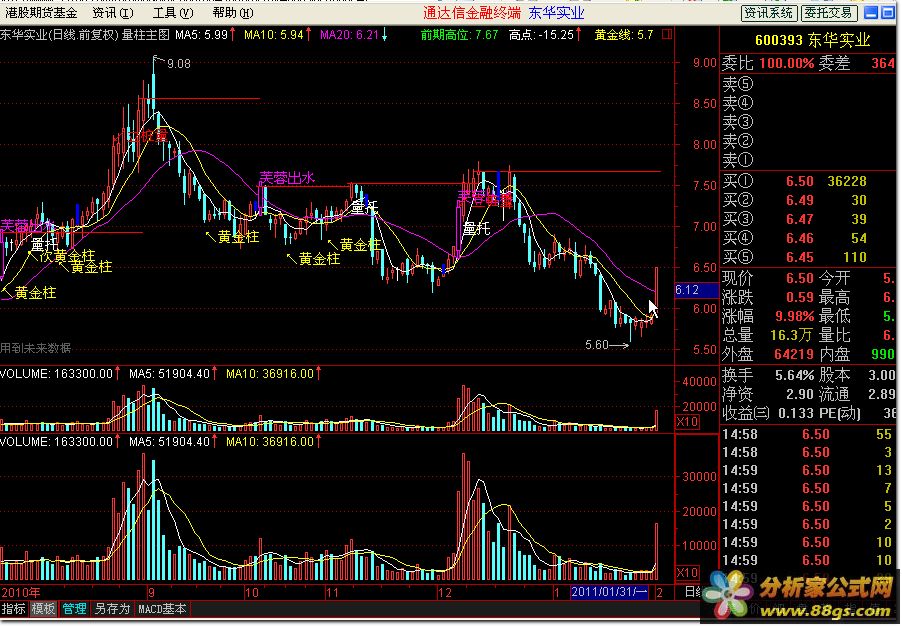Click the 9.08 high price marker

coord(179,64)
